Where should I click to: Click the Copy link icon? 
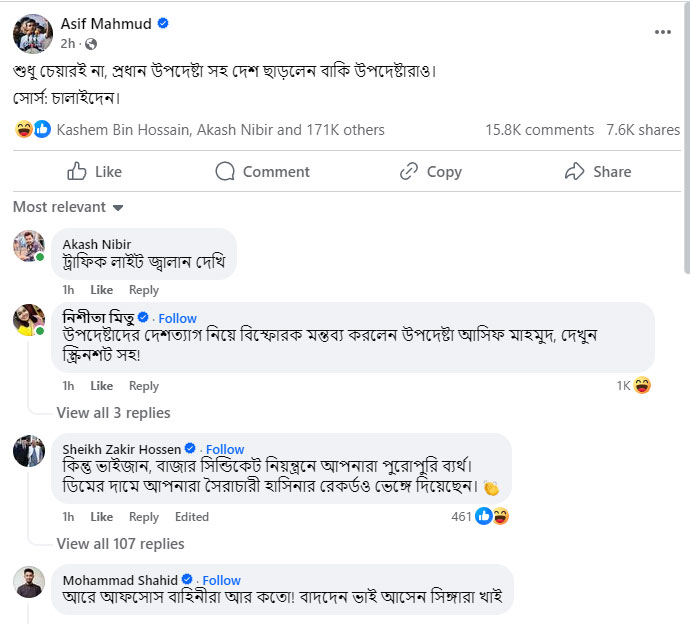coord(408,171)
